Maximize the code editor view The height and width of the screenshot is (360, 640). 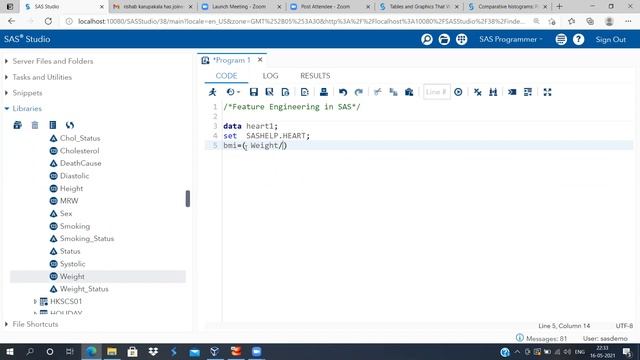(x=547, y=92)
